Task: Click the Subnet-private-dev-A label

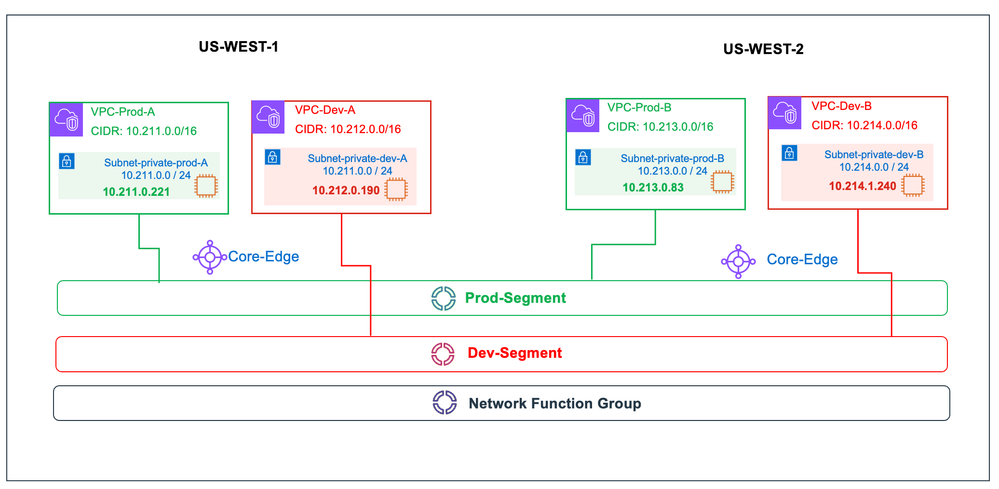Action: [357, 158]
